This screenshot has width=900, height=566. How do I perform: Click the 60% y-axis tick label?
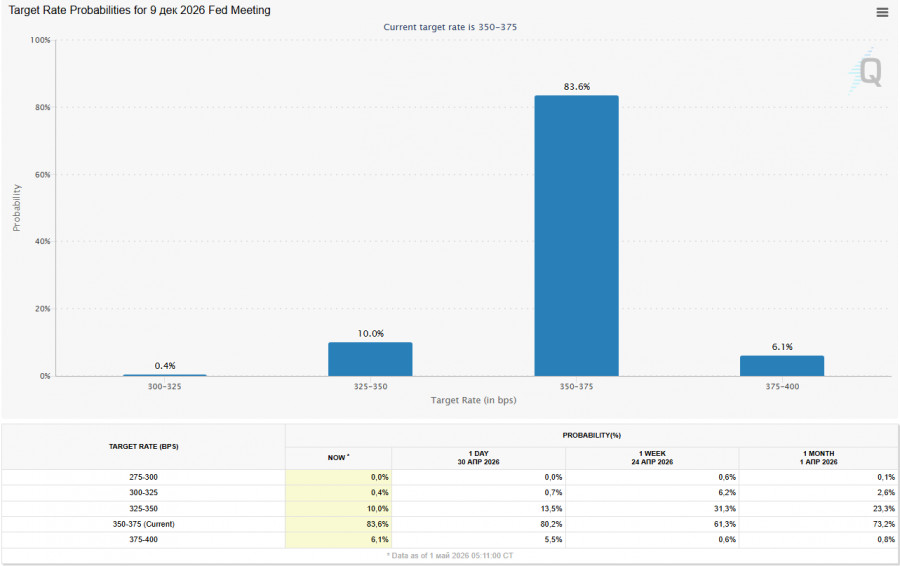pos(42,175)
